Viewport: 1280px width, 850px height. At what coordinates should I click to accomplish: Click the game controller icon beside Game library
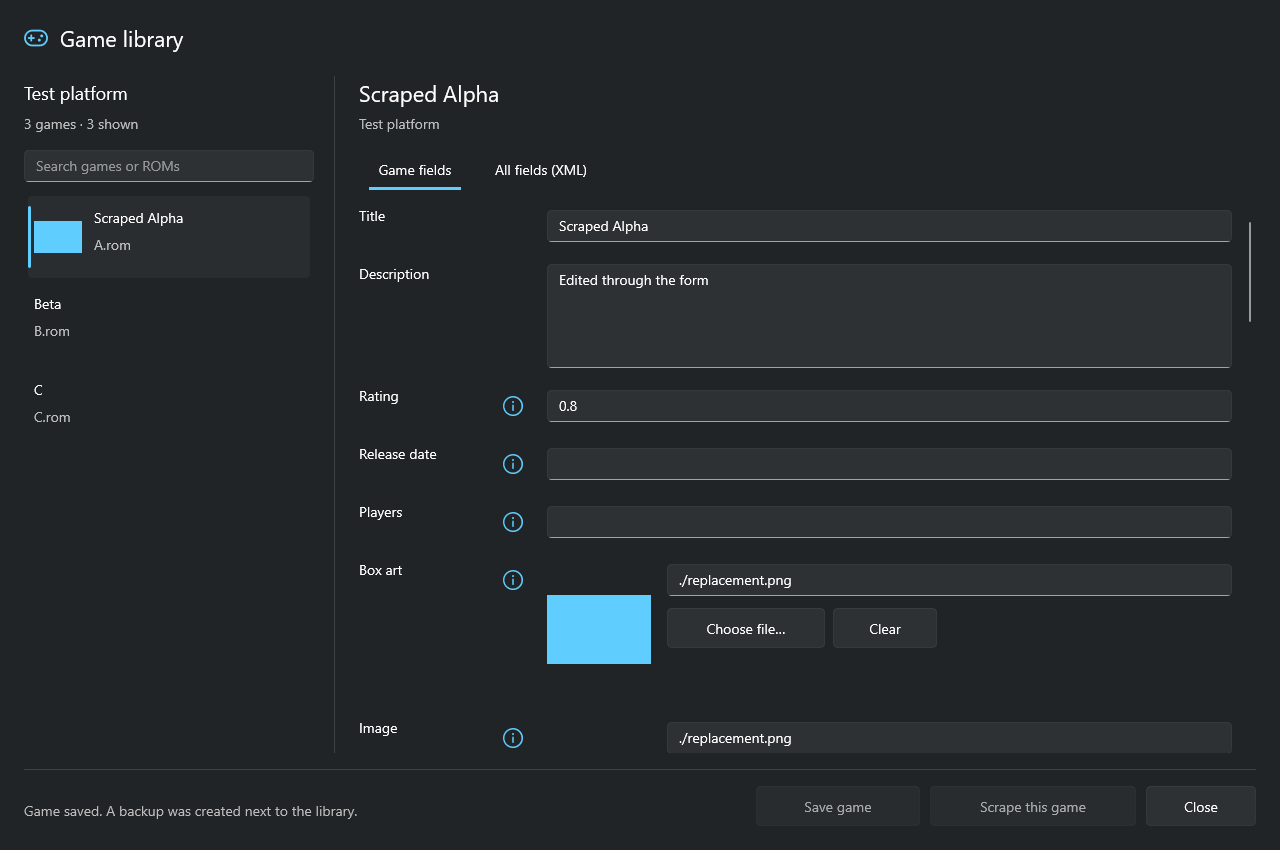(36, 39)
